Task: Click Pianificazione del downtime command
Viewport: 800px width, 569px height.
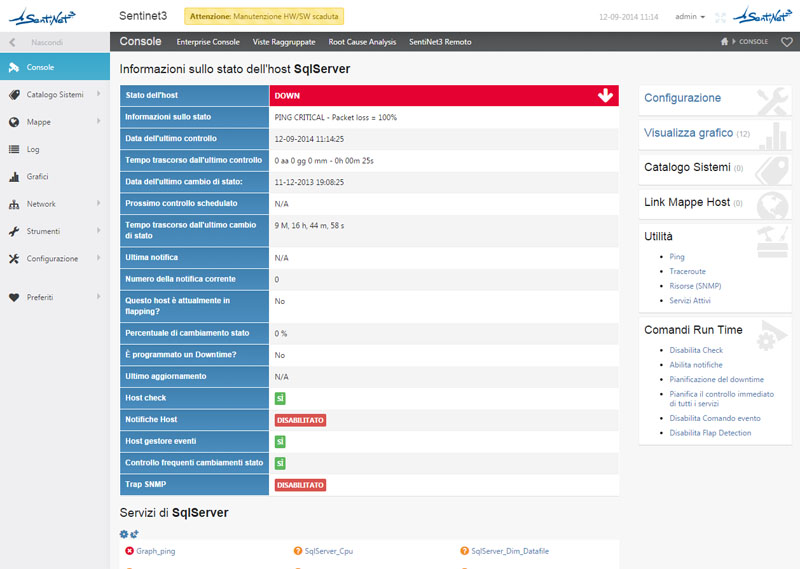Action: pos(717,379)
